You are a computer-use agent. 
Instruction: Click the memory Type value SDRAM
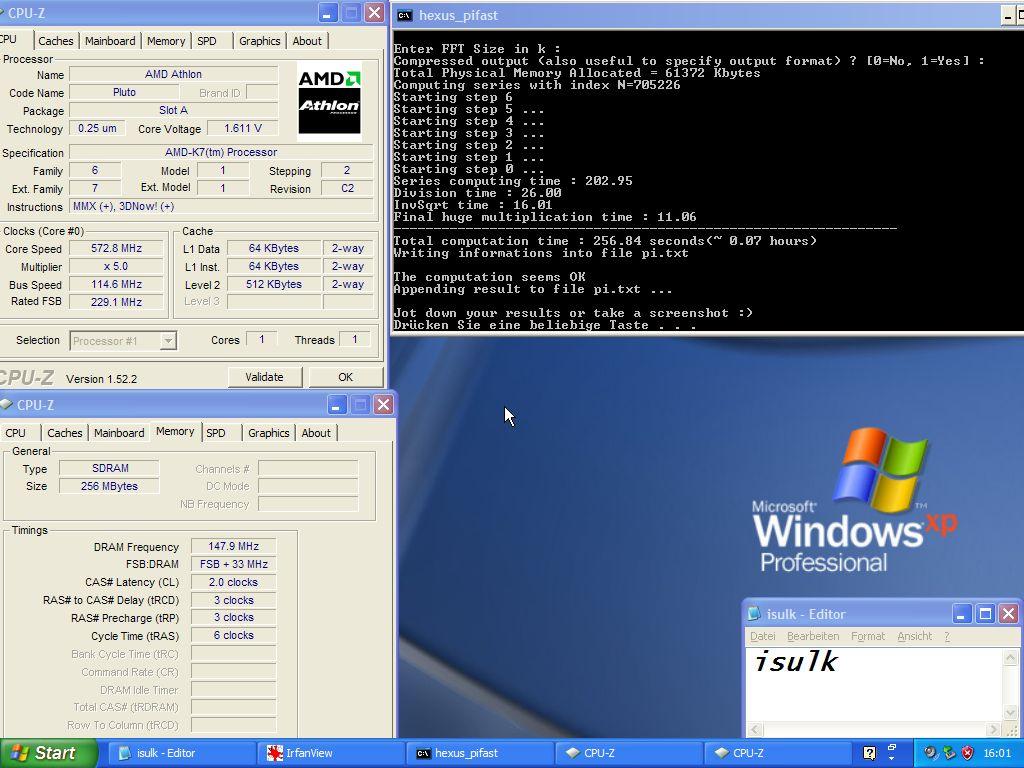(109, 468)
